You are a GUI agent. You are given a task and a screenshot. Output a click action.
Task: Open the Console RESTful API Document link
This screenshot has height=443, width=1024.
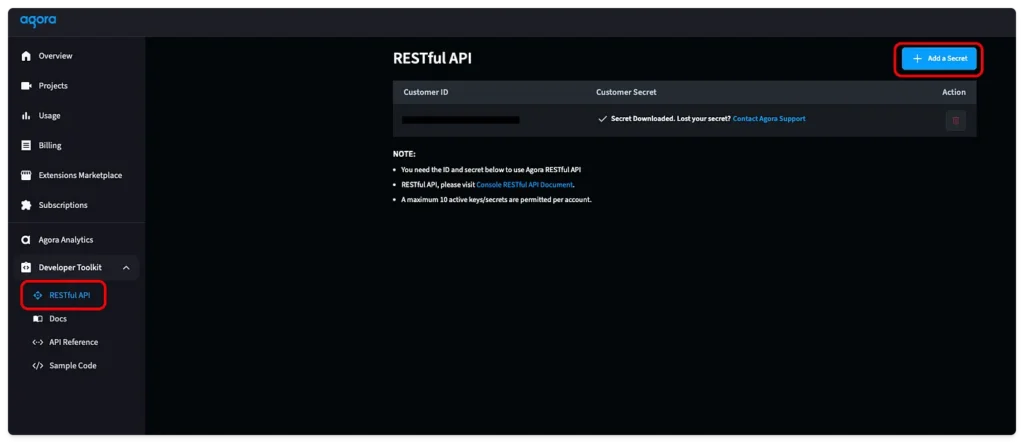pyautogui.click(x=524, y=185)
